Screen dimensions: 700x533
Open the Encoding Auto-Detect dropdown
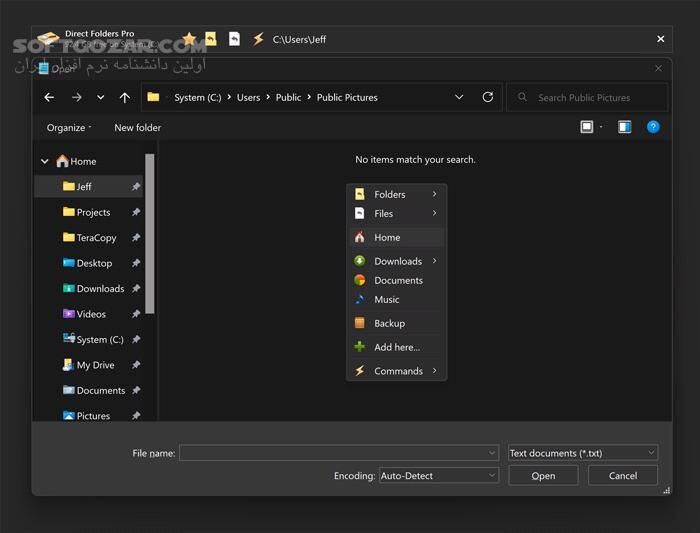[438, 475]
